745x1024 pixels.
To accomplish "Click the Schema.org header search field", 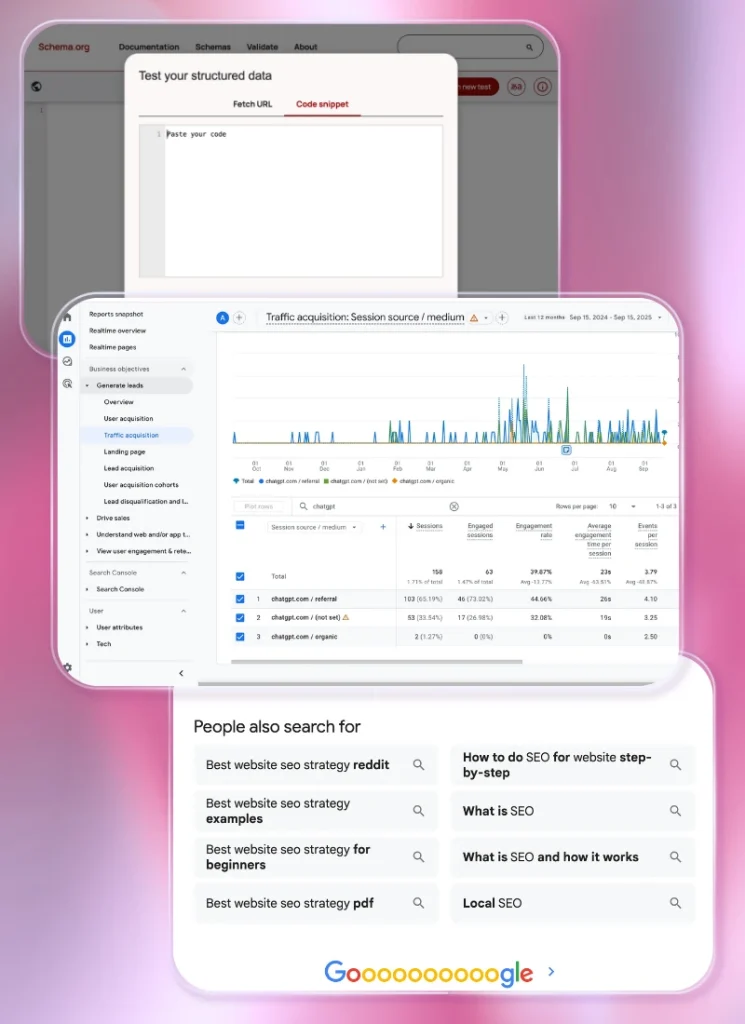I will (x=469, y=47).
